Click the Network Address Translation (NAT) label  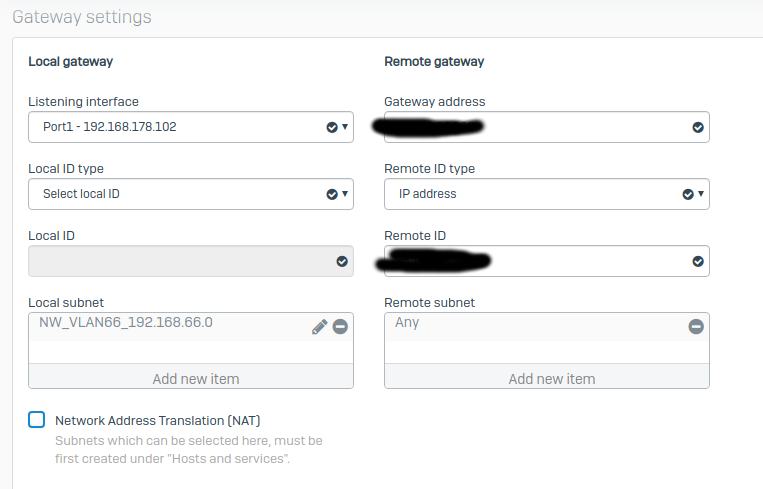(158, 420)
